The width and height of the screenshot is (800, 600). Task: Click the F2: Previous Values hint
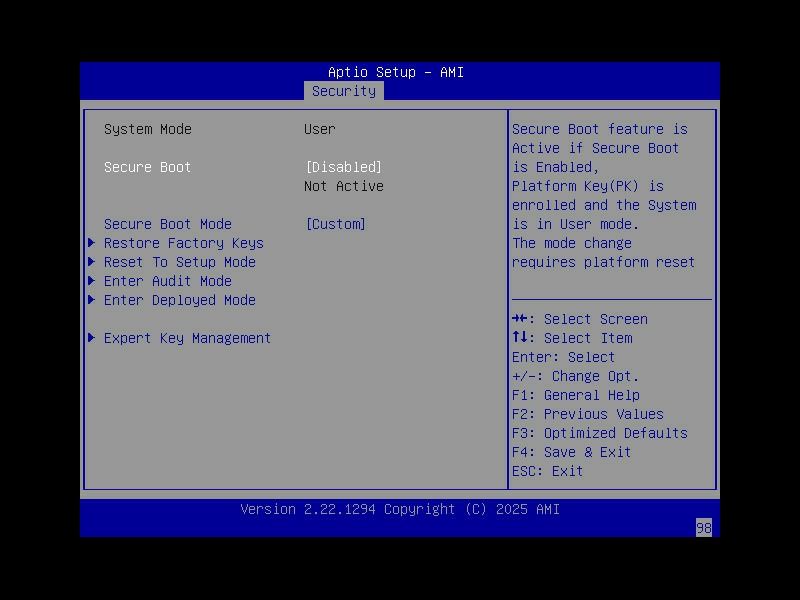[x=588, y=414]
